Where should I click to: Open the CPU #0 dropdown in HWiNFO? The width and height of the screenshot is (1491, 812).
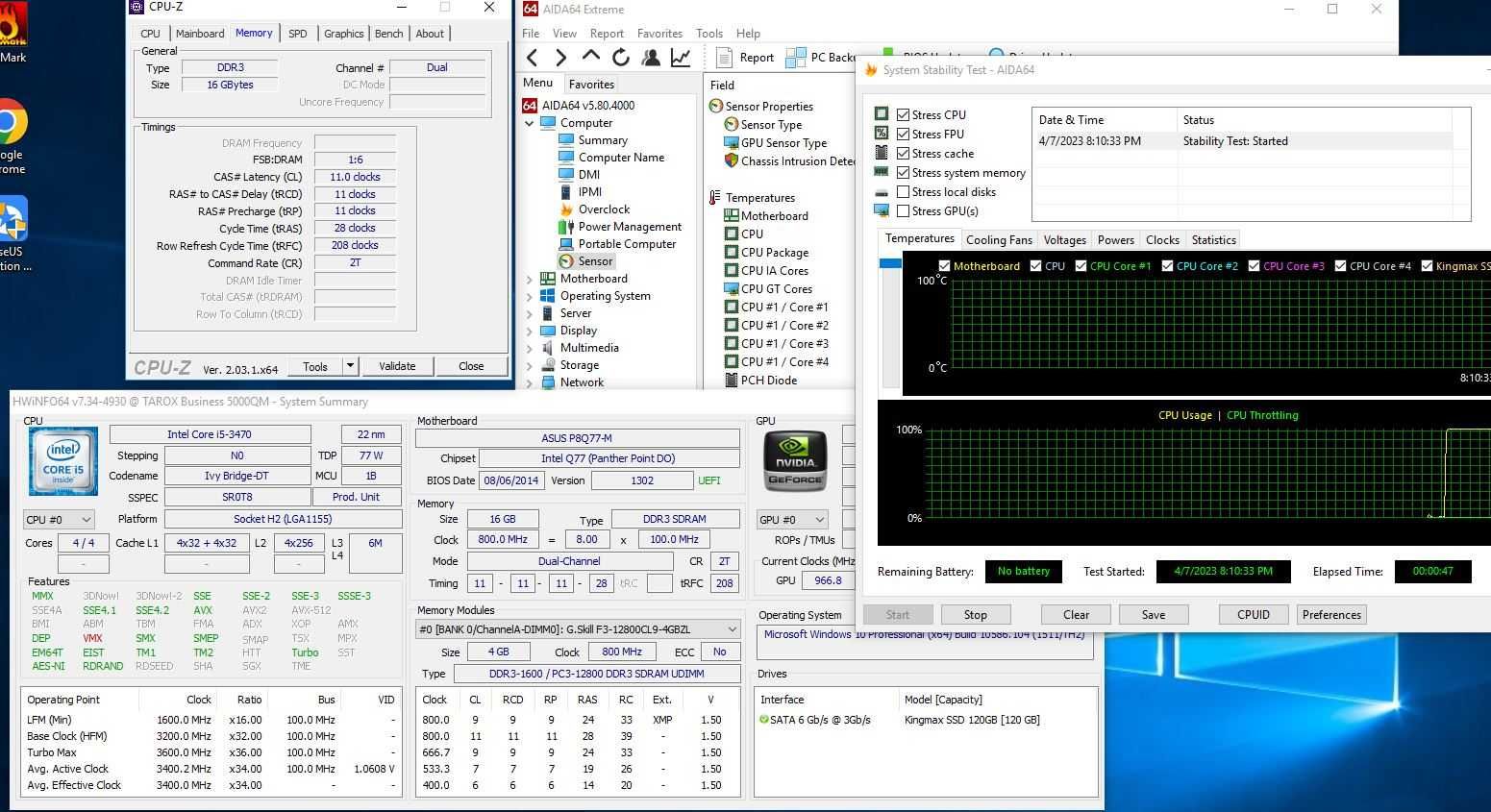(59, 519)
